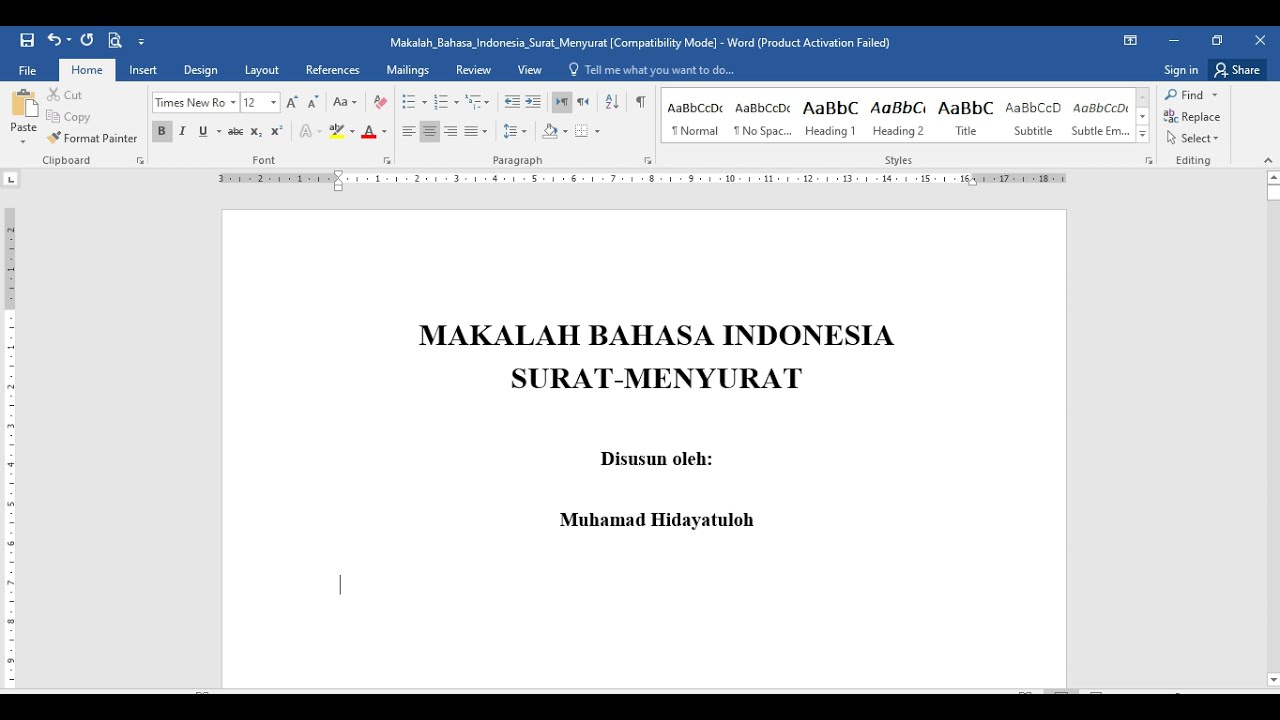Switch to the Design tab
This screenshot has width=1280, height=720.
click(200, 70)
